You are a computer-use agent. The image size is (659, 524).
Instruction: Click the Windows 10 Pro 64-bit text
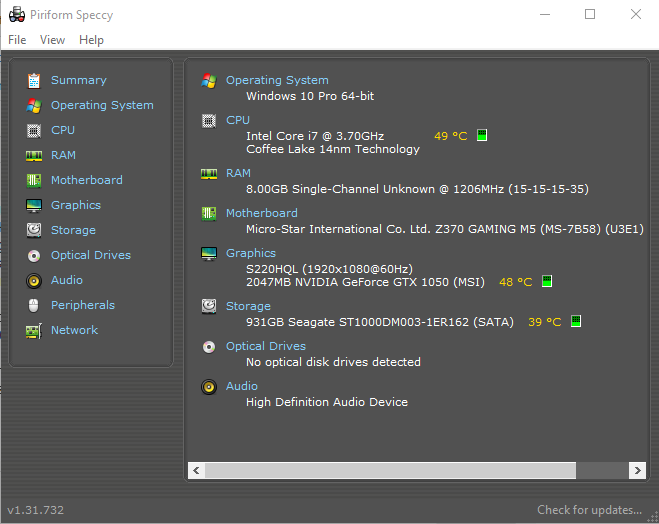[x=310, y=96]
